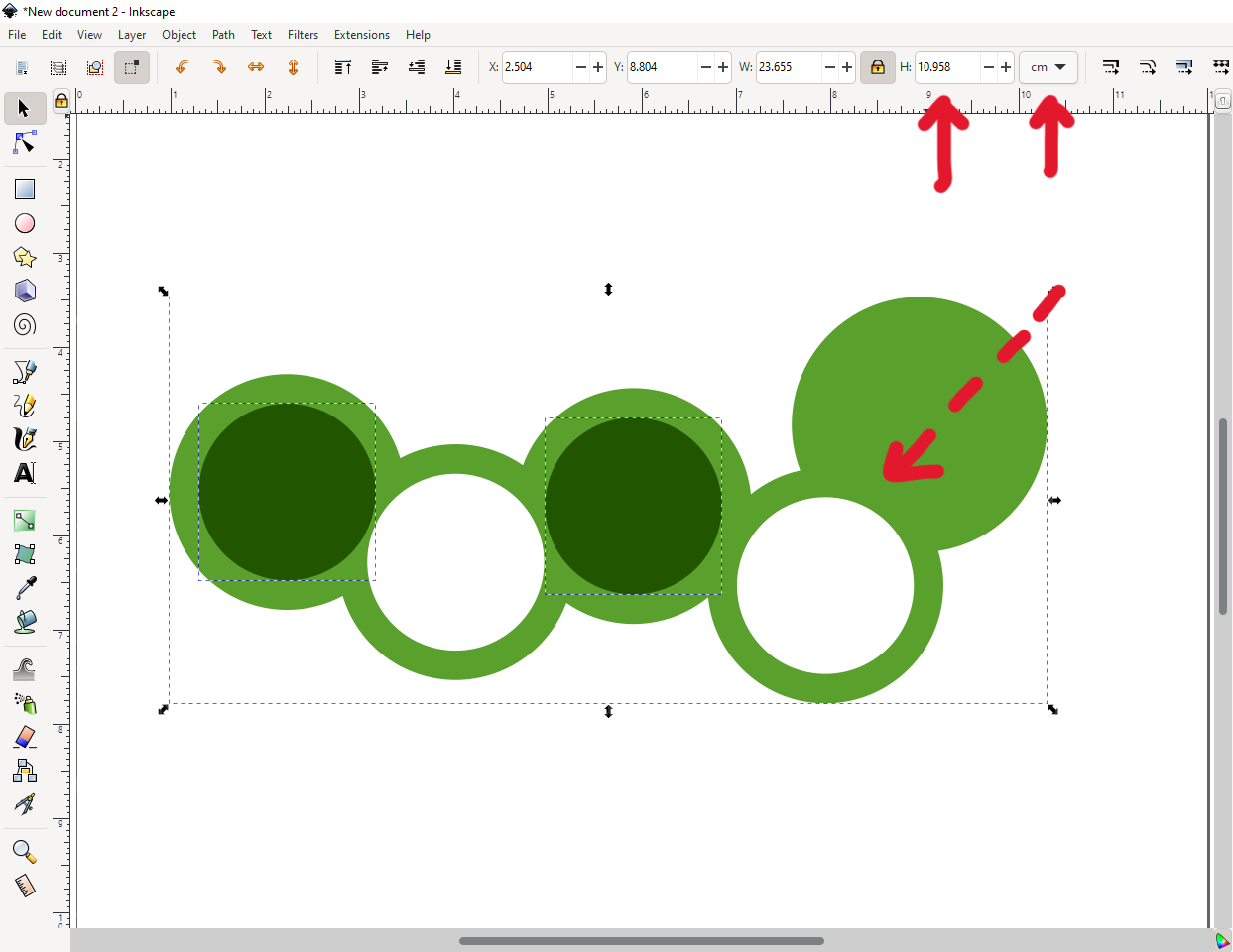This screenshot has width=1233, height=952.
Task: Select the Spiral tool
Action: pos(25,325)
